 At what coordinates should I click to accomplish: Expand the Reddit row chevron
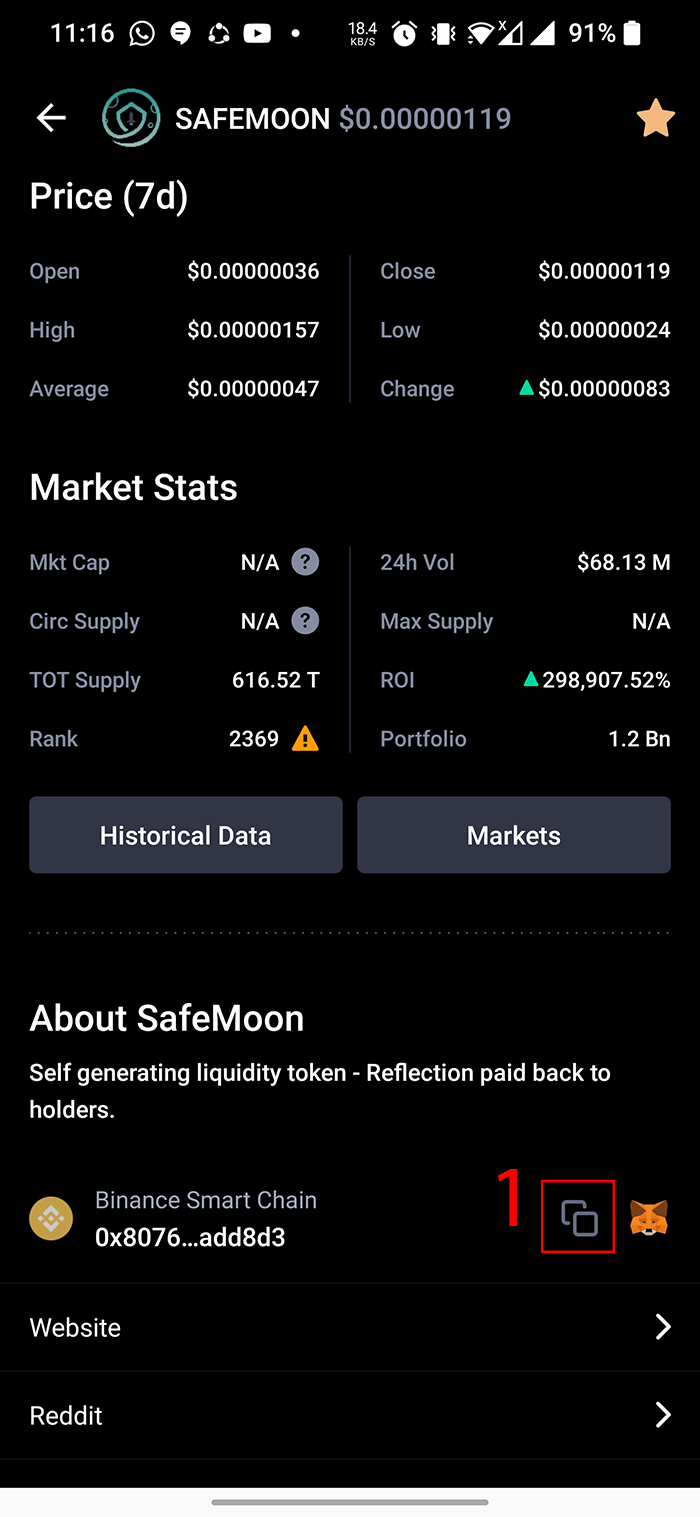662,1415
